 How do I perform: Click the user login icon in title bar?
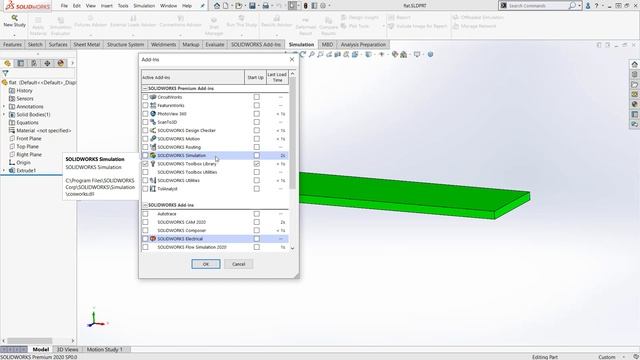tap(588, 6)
